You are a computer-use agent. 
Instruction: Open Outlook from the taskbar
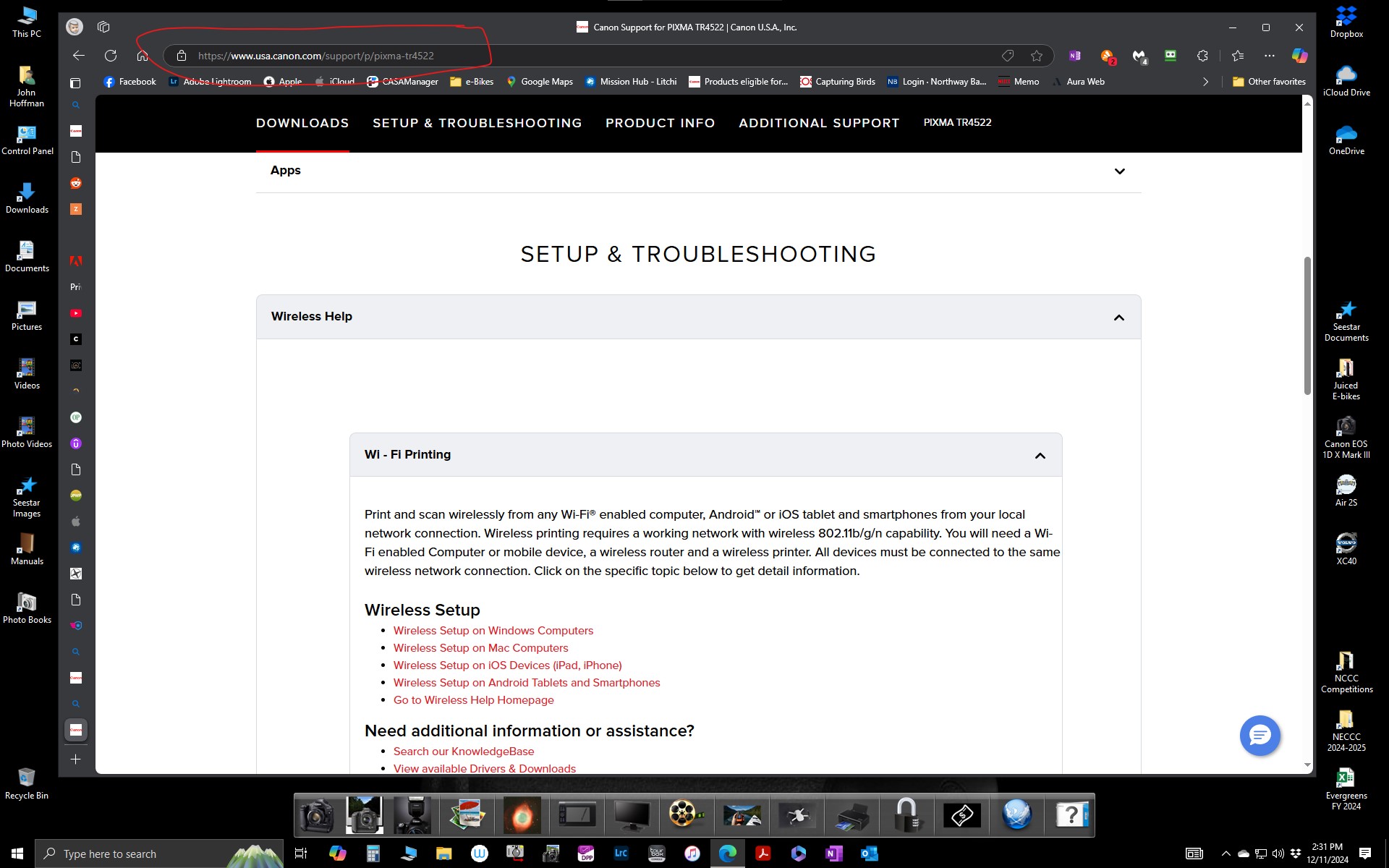click(870, 854)
